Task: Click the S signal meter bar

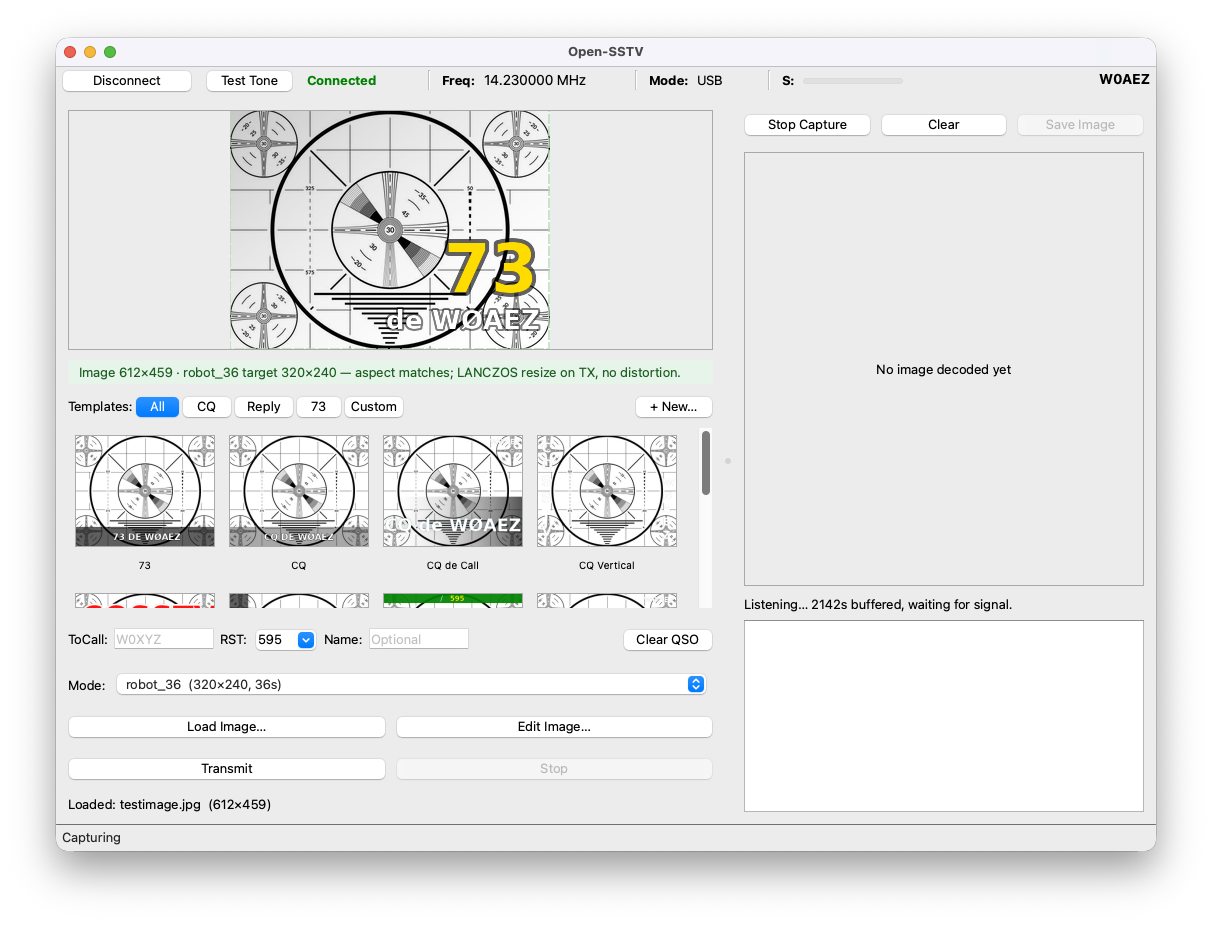Action: (x=853, y=81)
